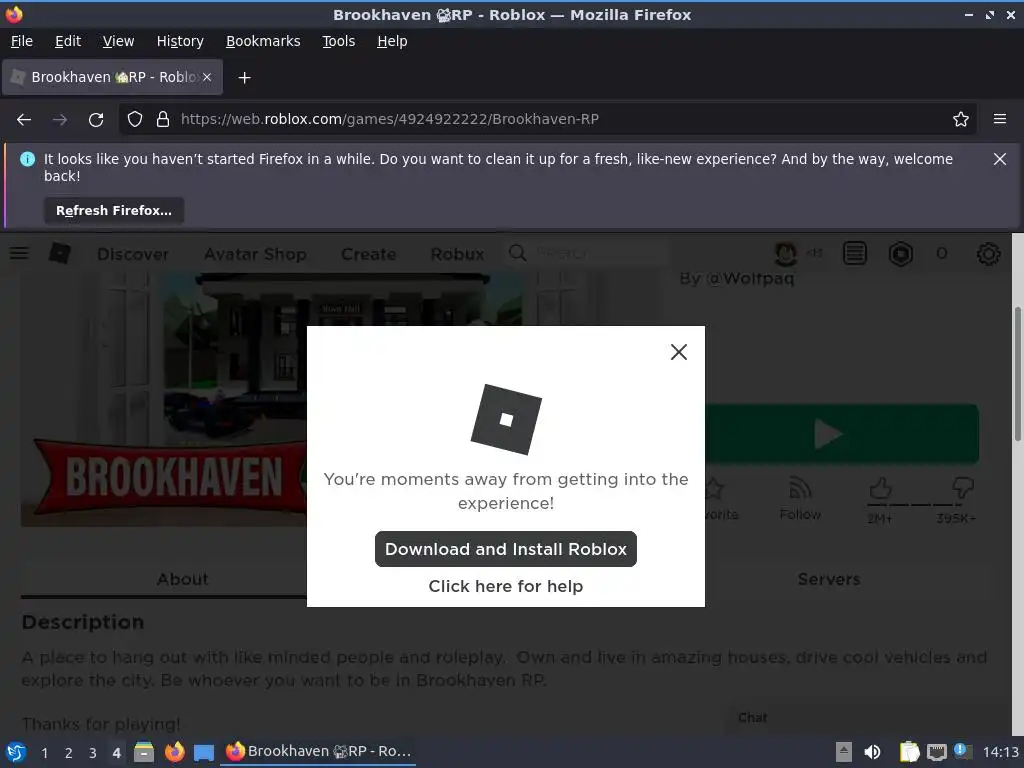Open the Click here for help link
This screenshot has height=768, width=1024.
pos(505,586)
